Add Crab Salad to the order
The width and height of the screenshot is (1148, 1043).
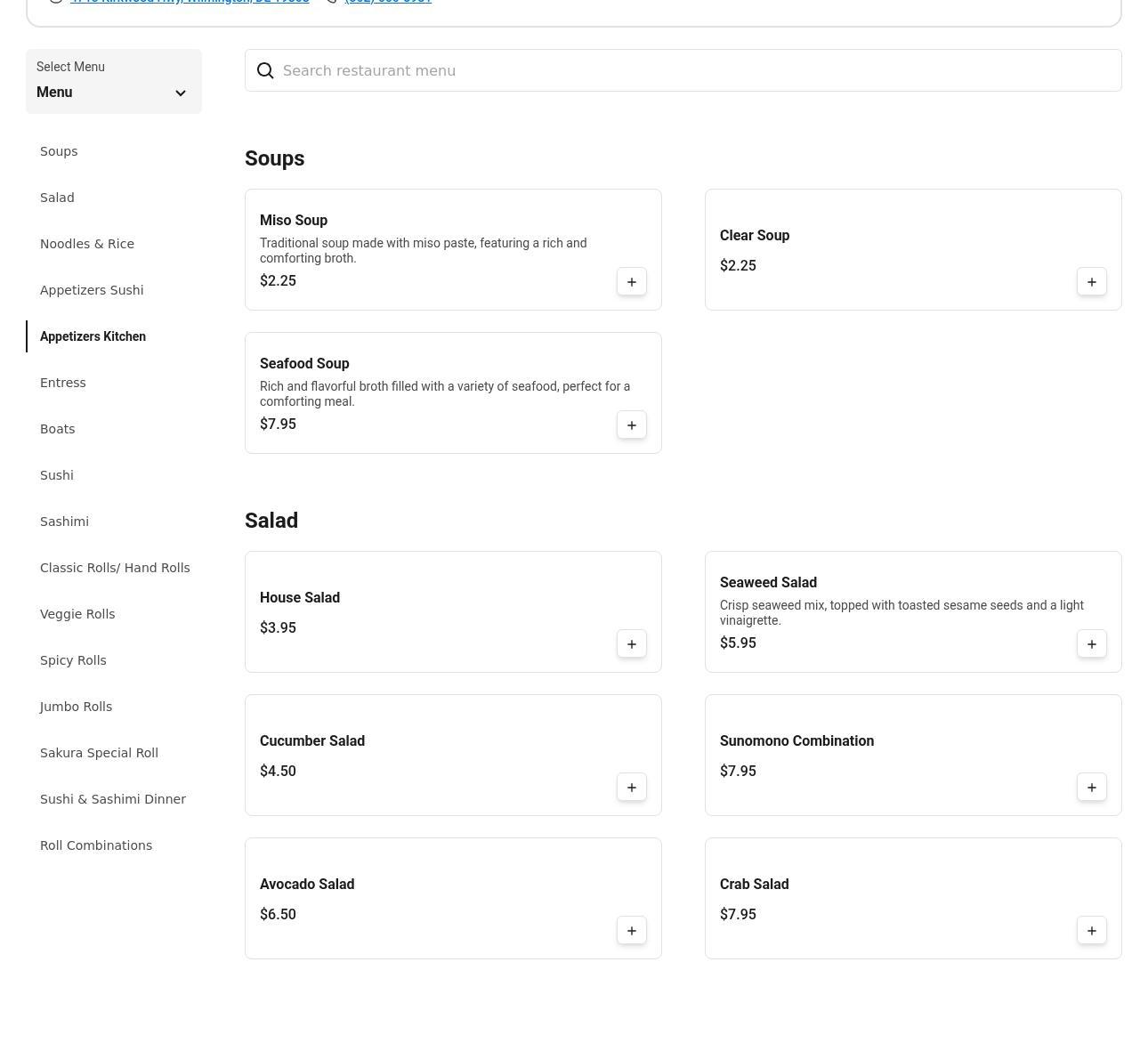coord(1091,931)
